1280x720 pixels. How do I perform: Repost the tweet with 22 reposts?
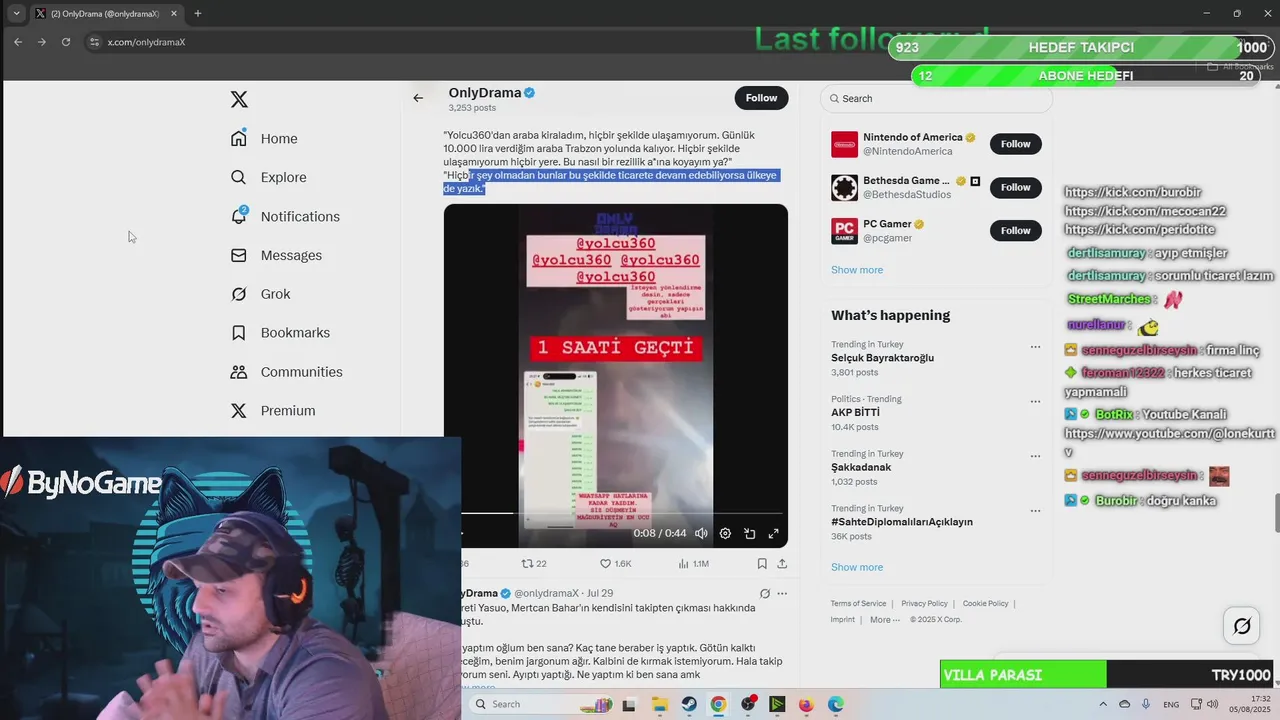[534, 564]
